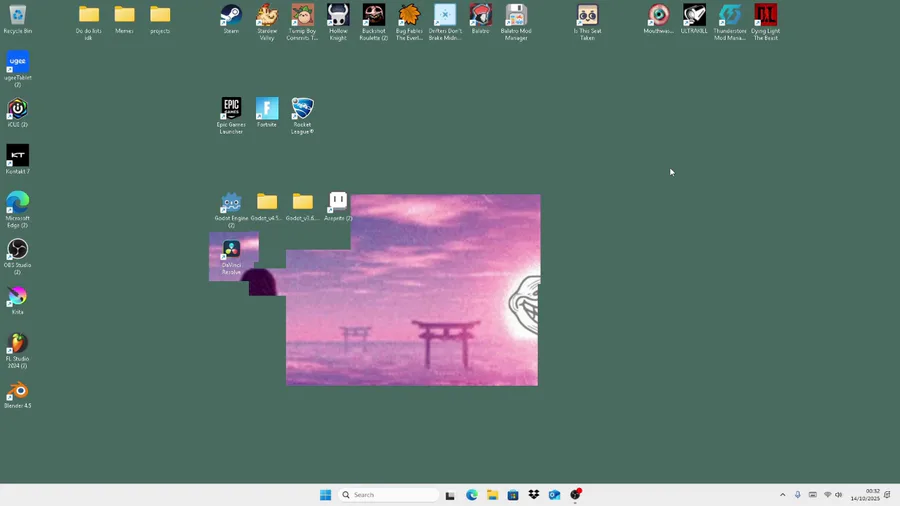The width and height of the screenshot is (900, 506).
Task: Select the Godot Engine shortcut
Action: point(231,209)
